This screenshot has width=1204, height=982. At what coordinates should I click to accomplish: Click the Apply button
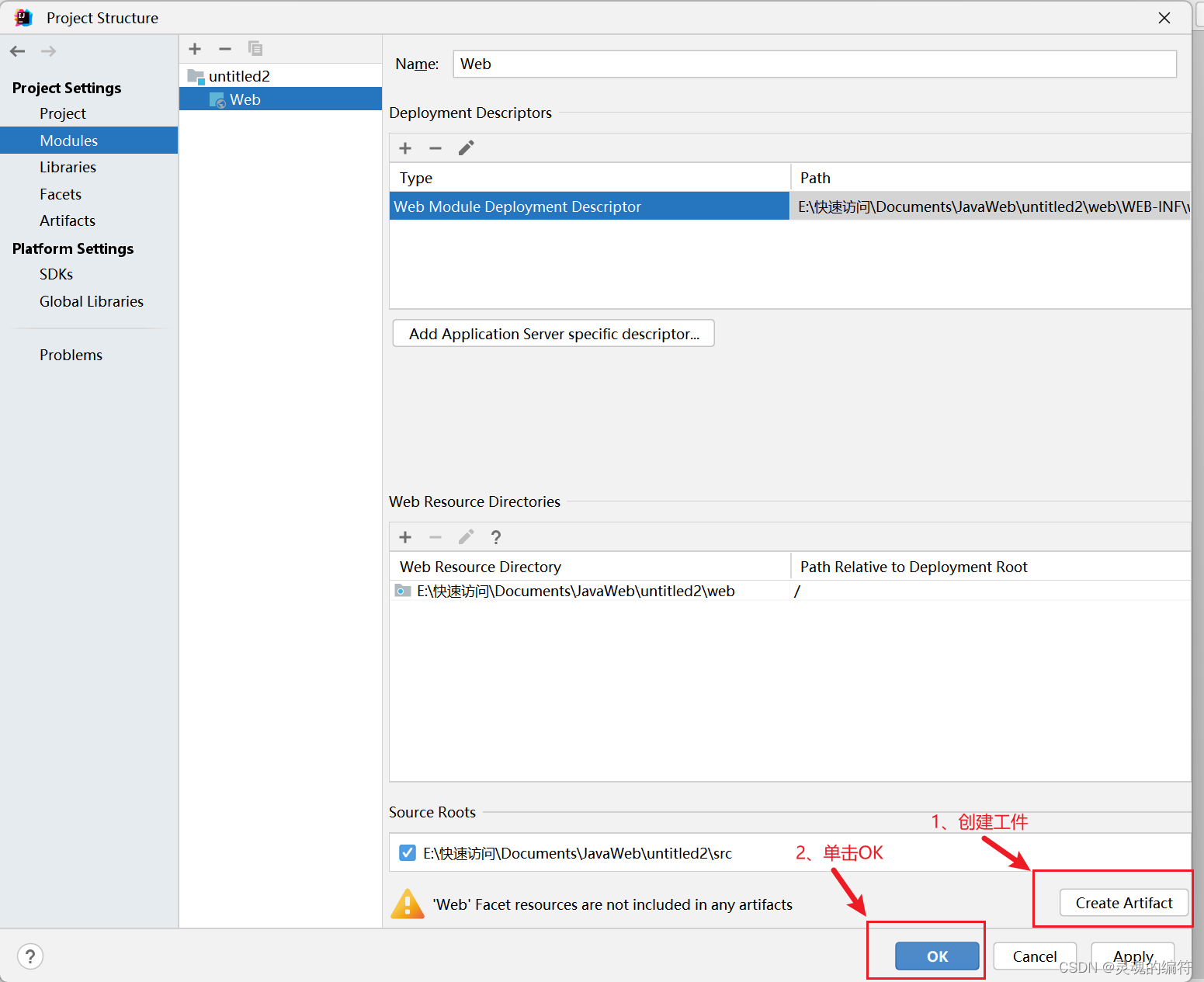1133,956
